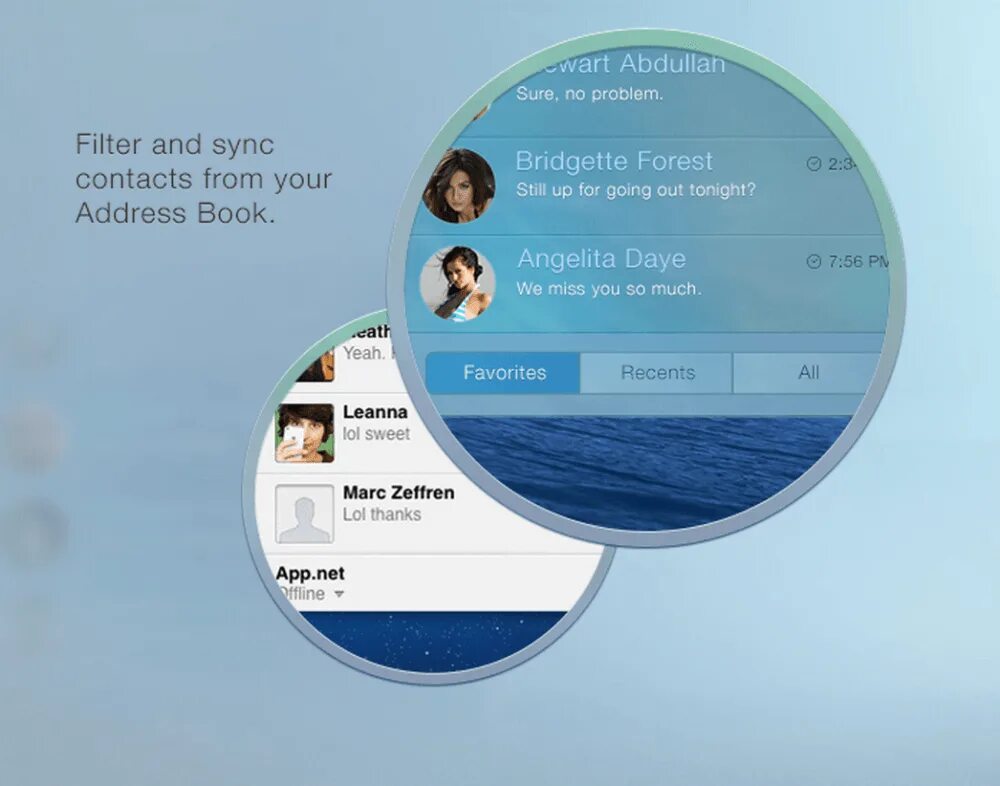The width and height of the screenshot is (1000, 786).
Task: Select the 'Still up for going out tonight?' message
Action: click(x=635, y=190)
